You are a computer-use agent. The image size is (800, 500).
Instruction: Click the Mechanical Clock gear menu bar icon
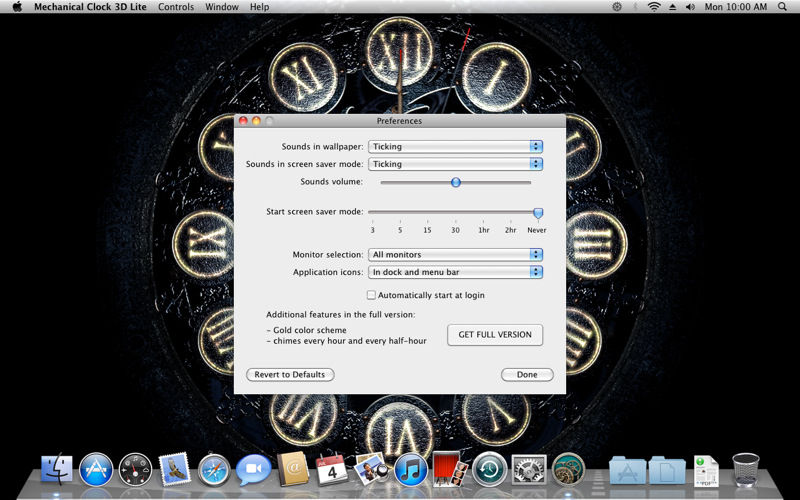point(617,7)
